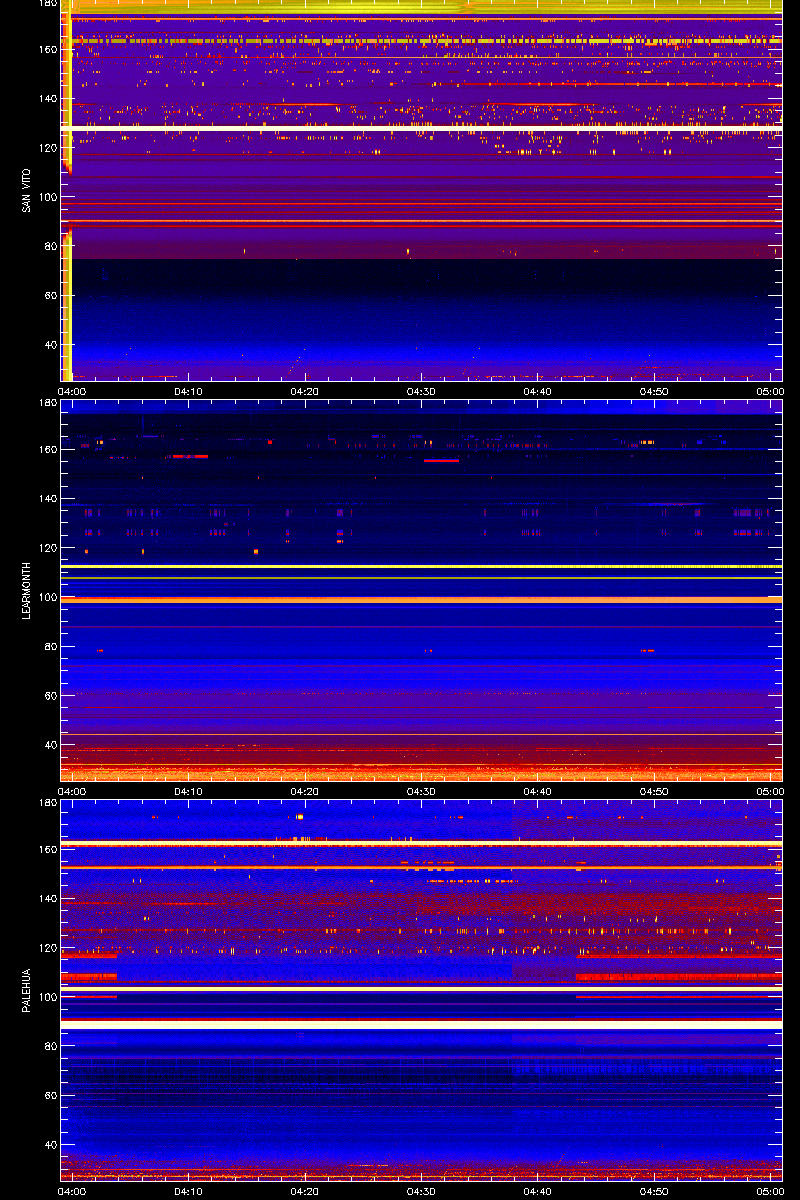This screenshot has width=800, height=1200.
Task: Pick the 180 frequency tick on Learmonth axis
Action: [x=48, y=403]
